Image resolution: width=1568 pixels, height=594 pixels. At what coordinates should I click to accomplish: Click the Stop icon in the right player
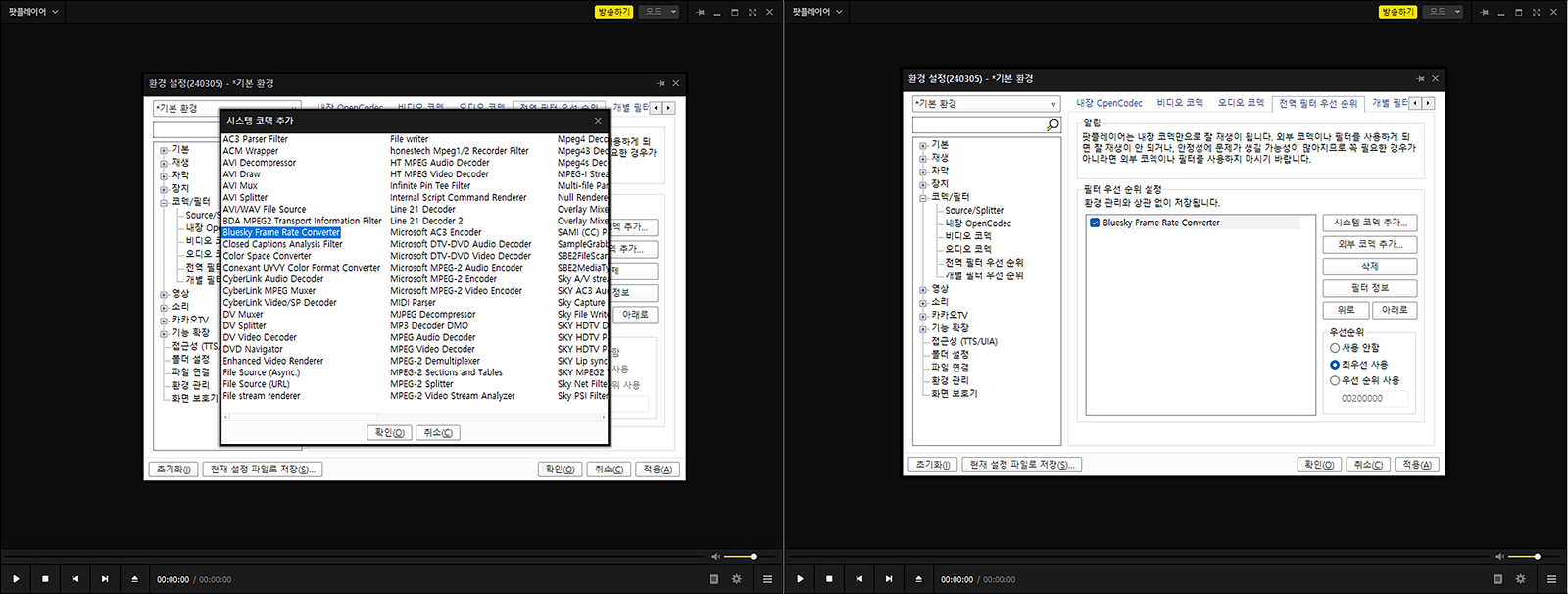tap(829, 579)
